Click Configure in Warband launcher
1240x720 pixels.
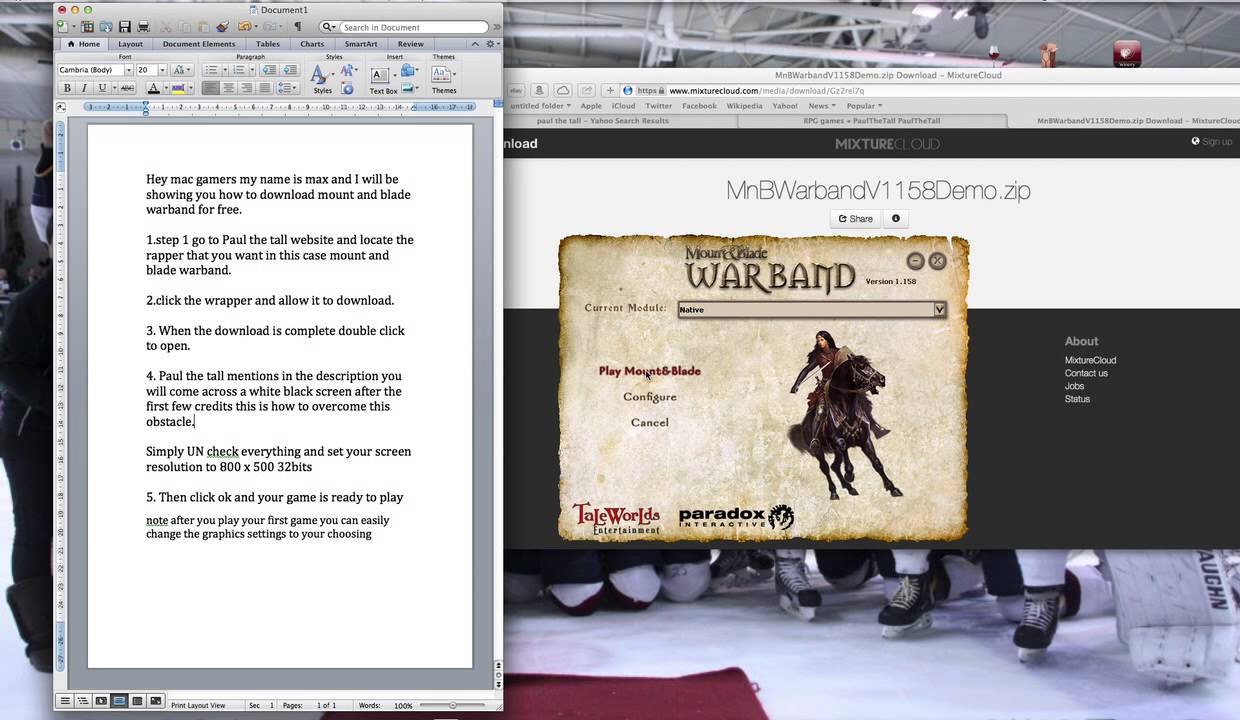click(x=650, y=397)
